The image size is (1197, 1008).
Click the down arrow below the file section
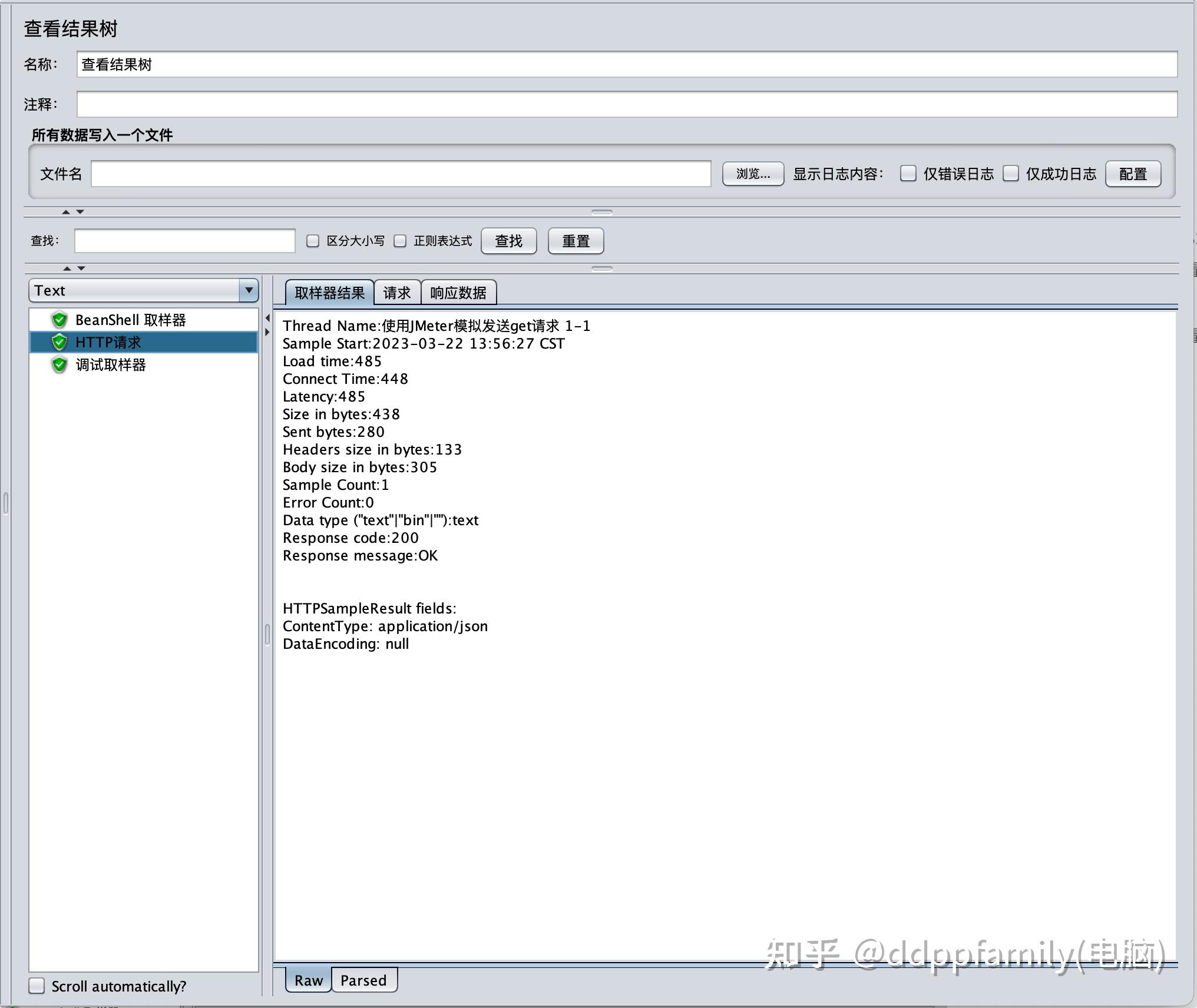[x=81, y=213]
